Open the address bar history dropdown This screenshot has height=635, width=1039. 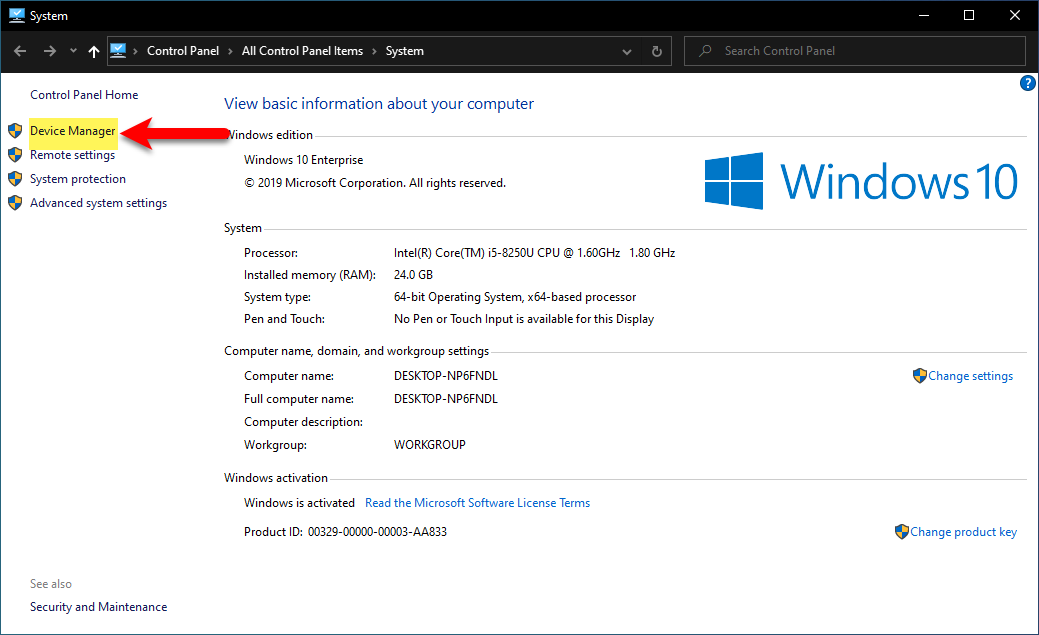[x=626, y=52]
